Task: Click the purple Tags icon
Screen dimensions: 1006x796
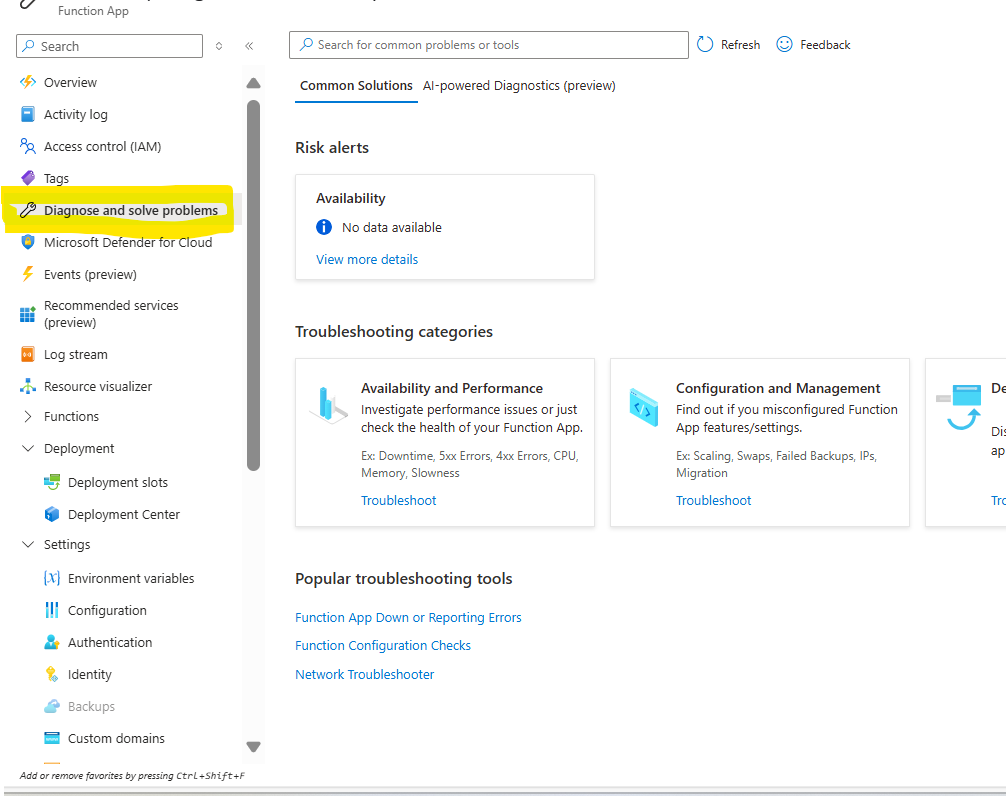Action: pos(28,178)
